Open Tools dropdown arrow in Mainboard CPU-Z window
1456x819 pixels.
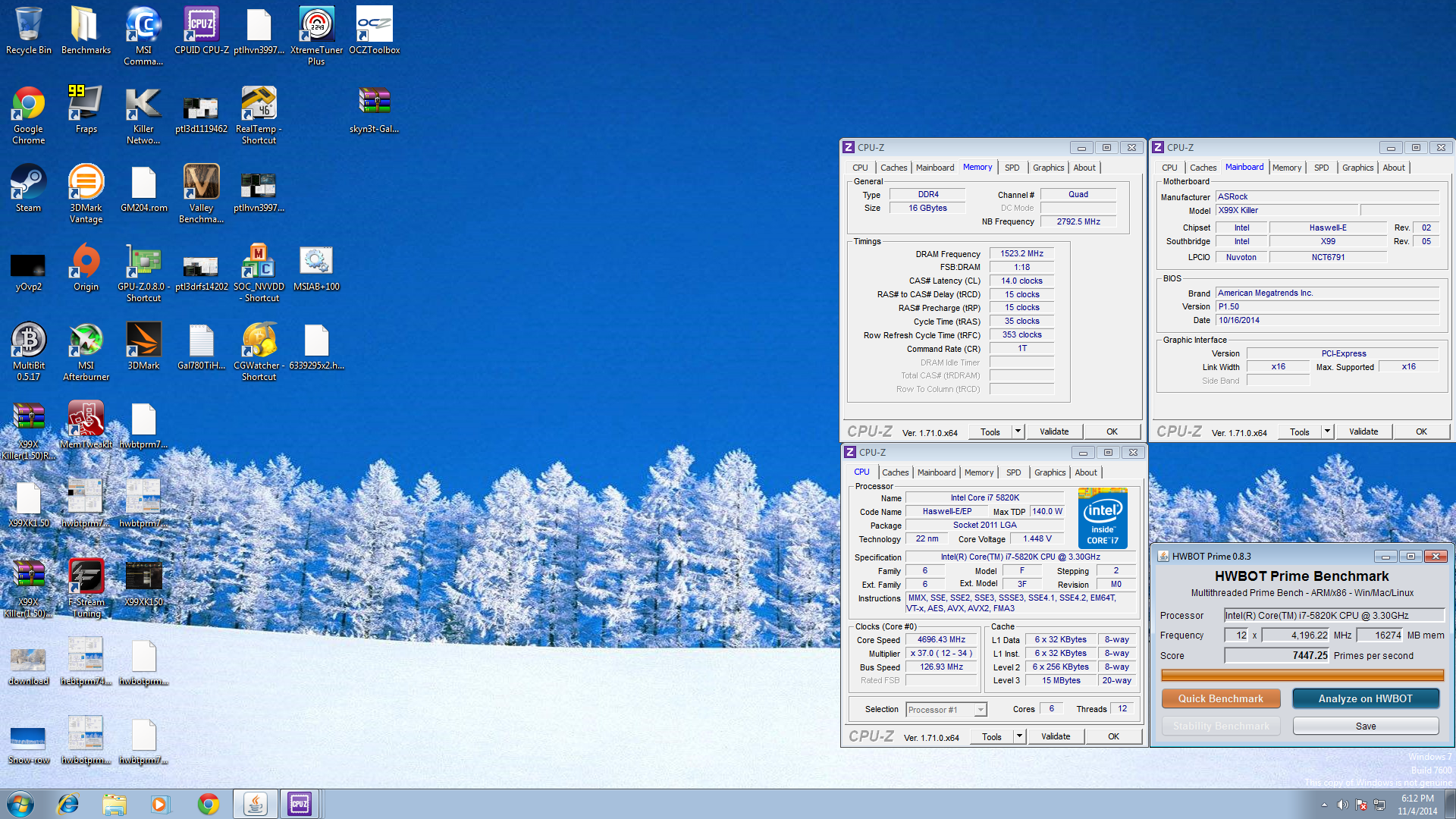[1327, 431]
